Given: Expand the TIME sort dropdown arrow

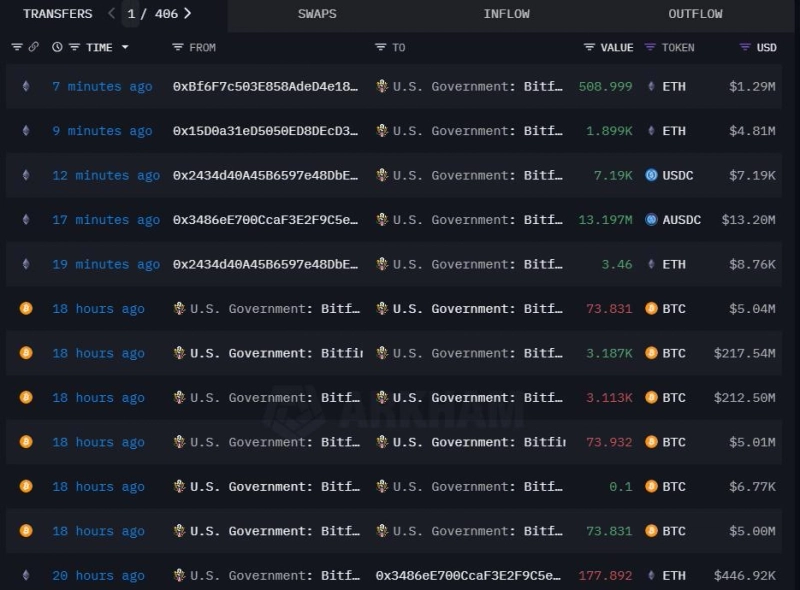Looking at the screenshot, I should pyautogui.click(x=125, y=47).
